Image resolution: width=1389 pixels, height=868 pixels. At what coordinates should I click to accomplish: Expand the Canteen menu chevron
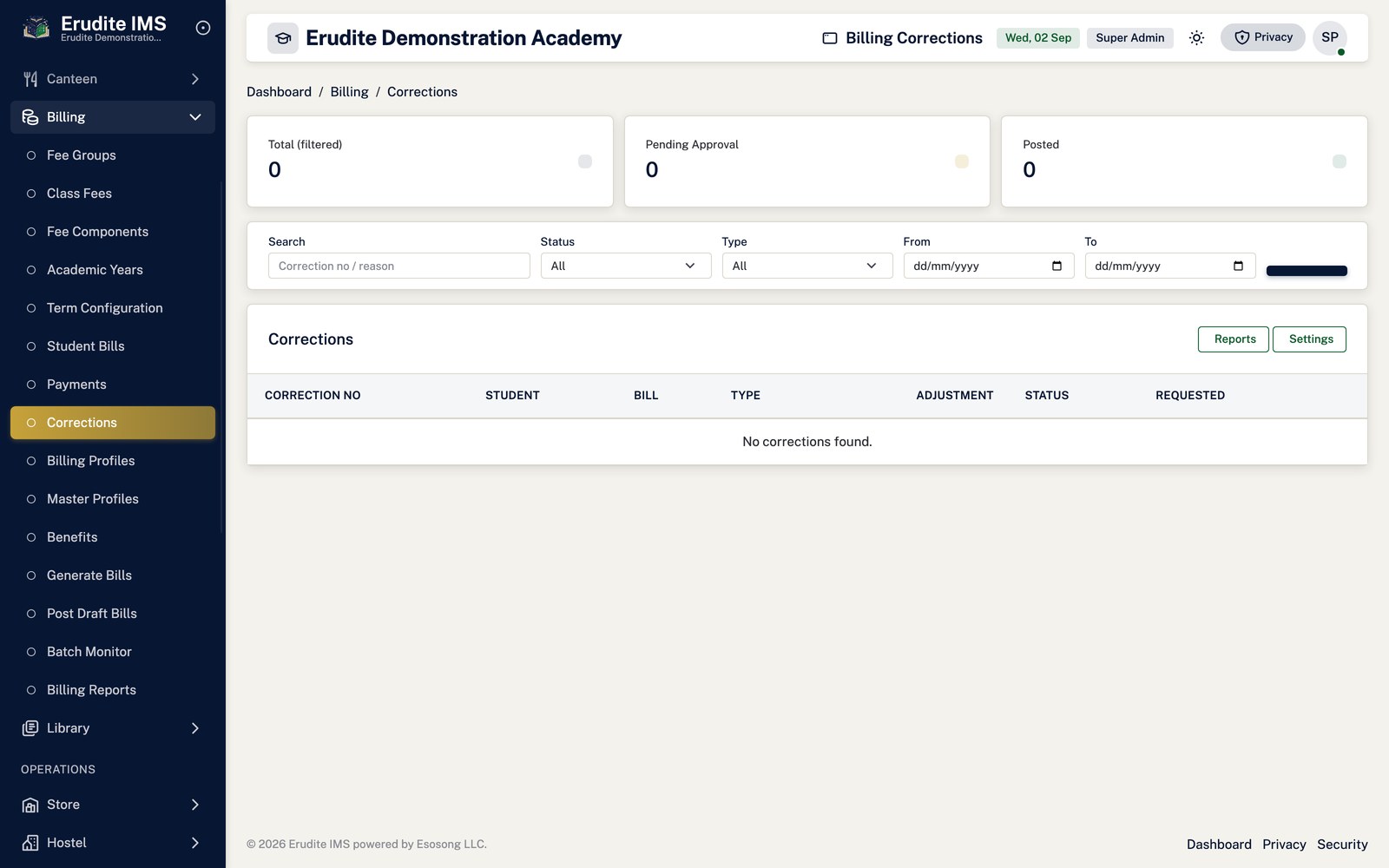[x=195, y=79]
